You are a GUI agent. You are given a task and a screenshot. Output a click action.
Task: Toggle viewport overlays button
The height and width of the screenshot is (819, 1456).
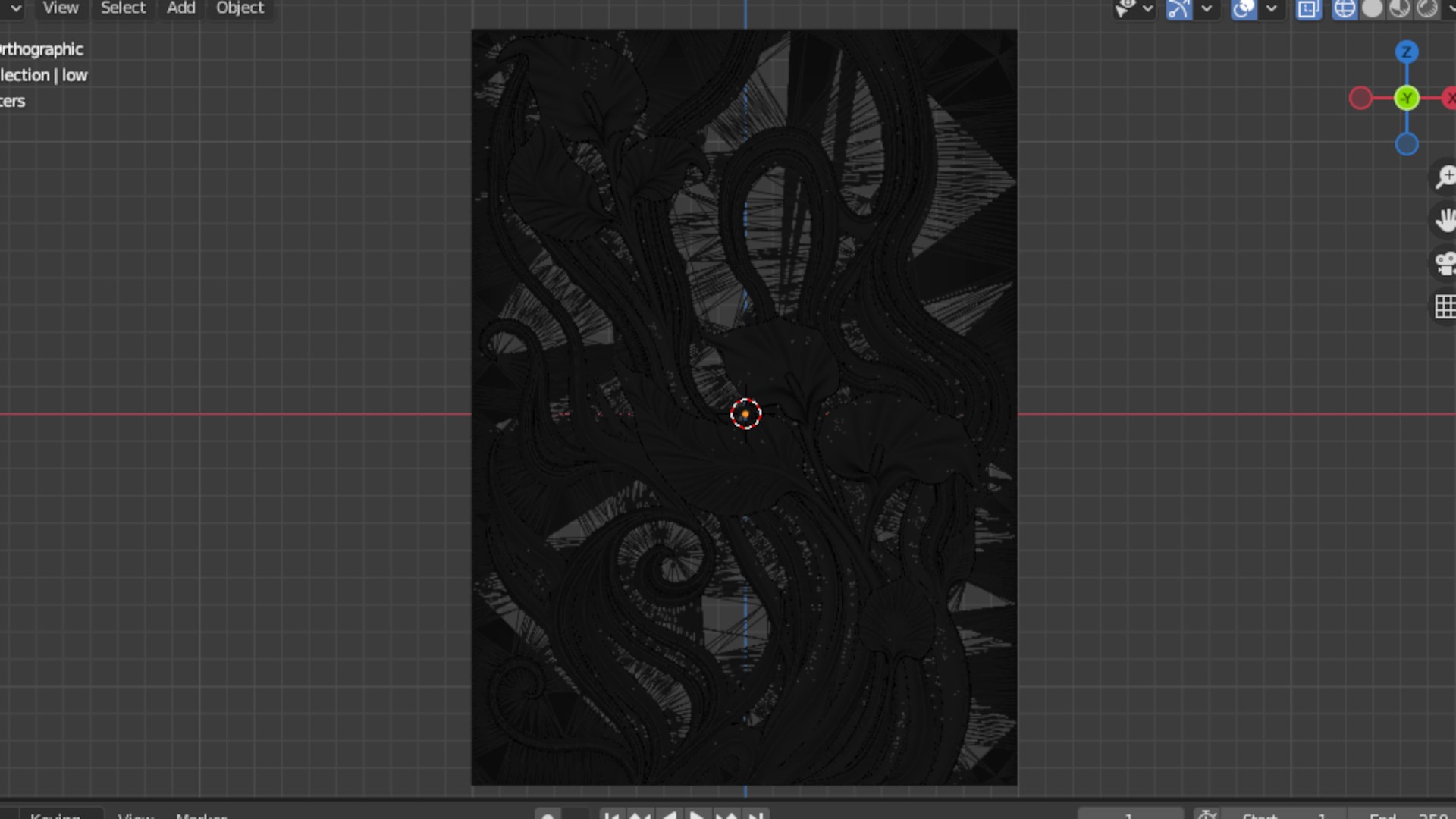point(1244,9)
